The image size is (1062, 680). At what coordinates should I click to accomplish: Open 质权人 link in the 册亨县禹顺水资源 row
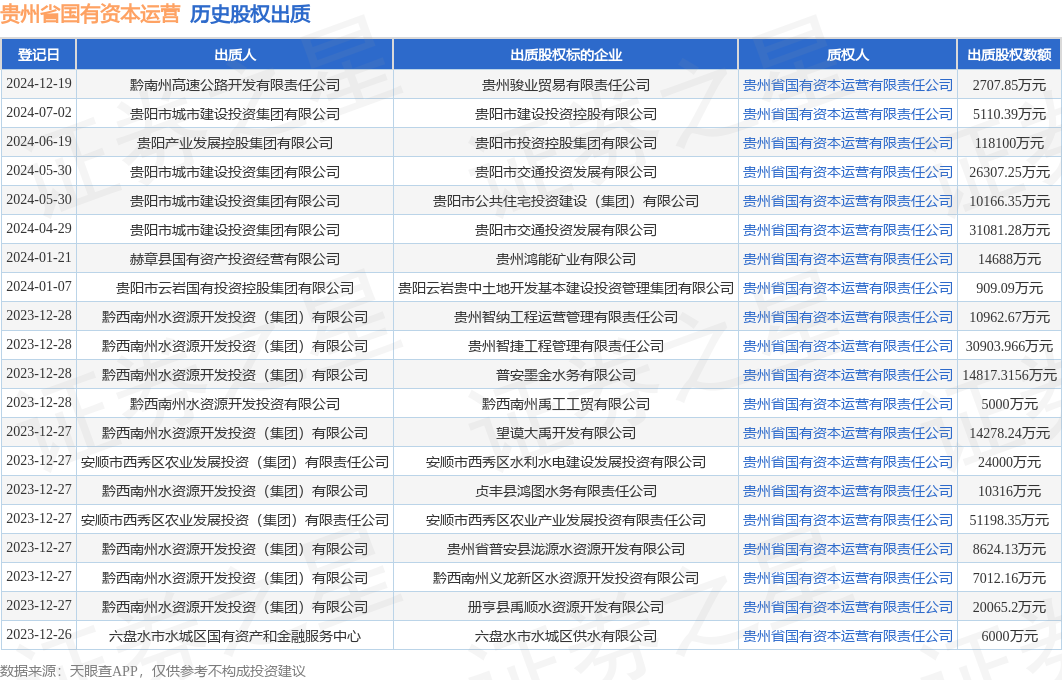pyautogui.click(x=847, y=608)
